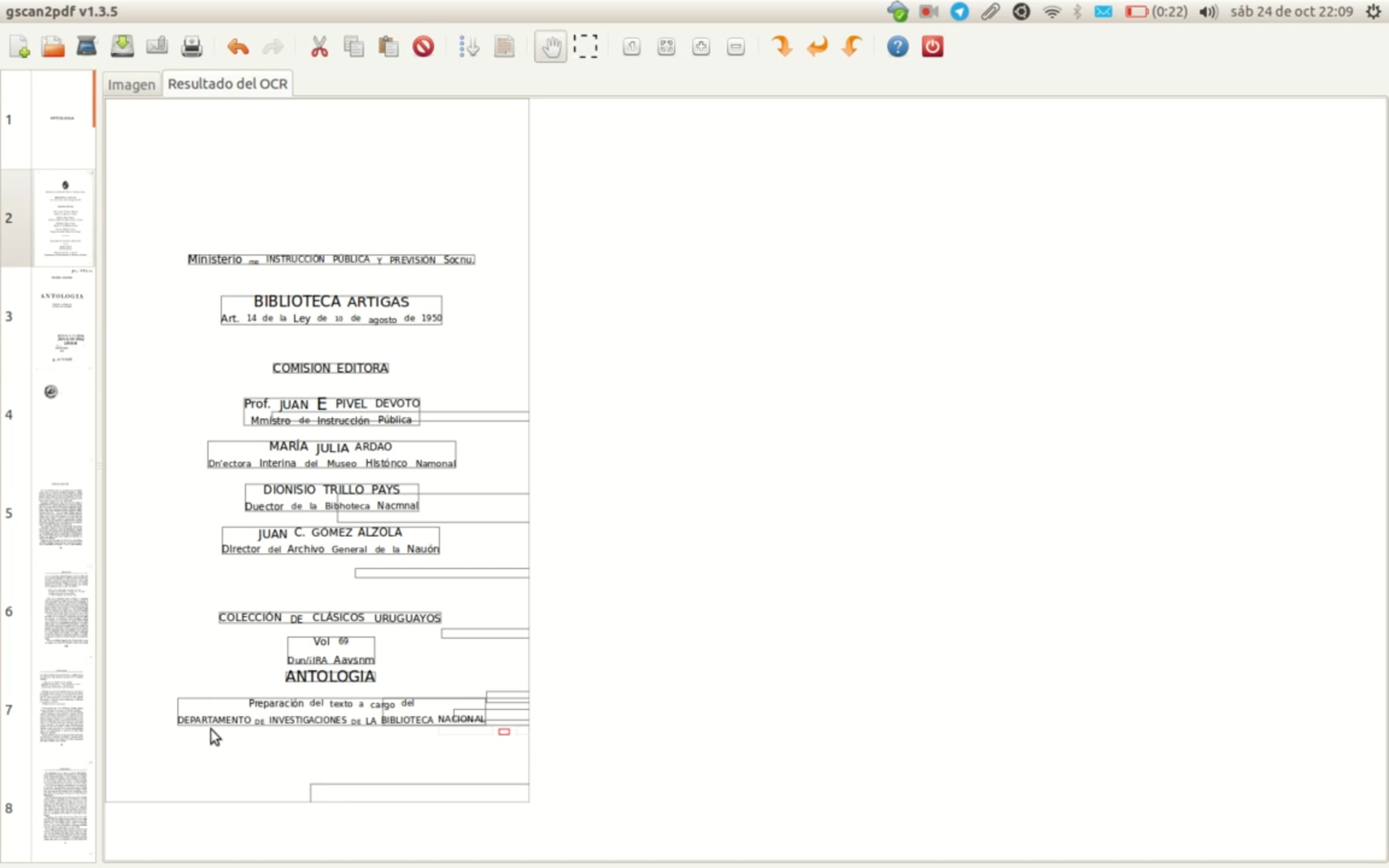The image size is (1389, 868).
Task: Open the system volume indicator
Action: coord(1208,12)
